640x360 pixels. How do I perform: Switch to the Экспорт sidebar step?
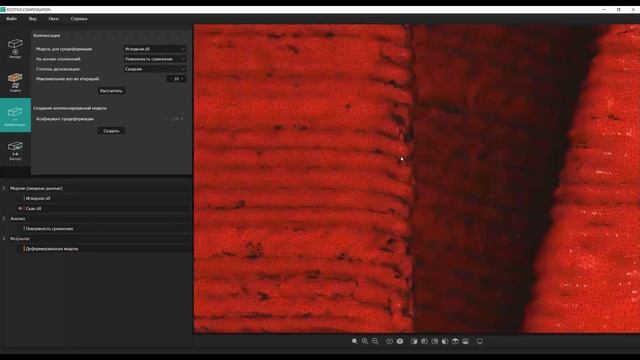point(15,150)
